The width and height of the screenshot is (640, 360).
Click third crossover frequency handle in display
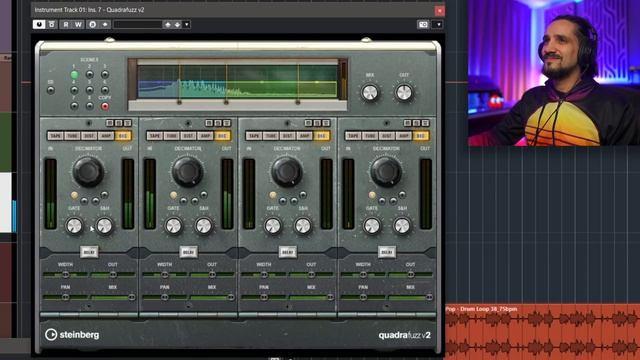298,102
